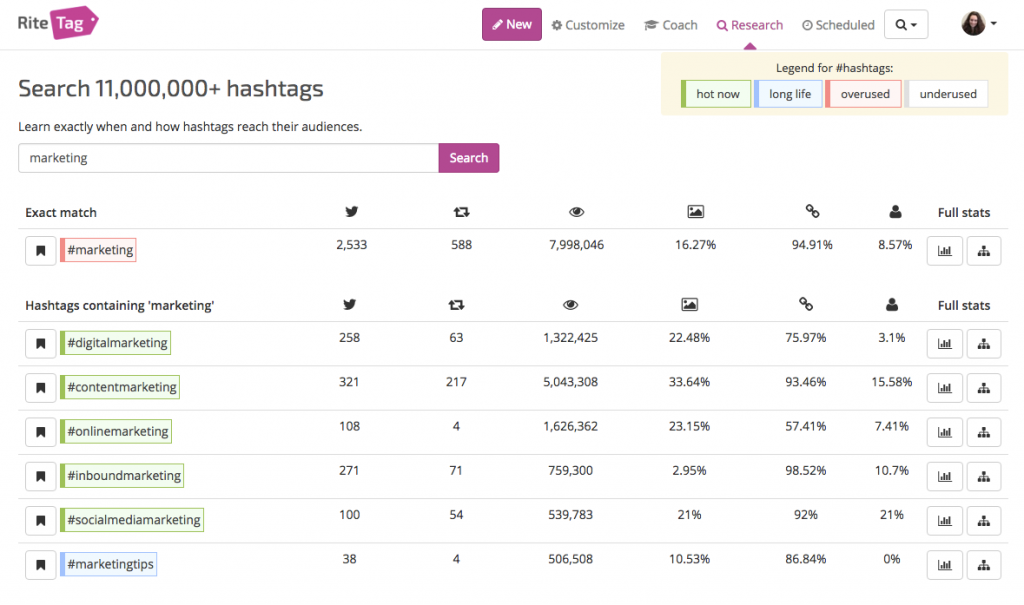Open the #marketing hashtag tag
The image size is (1024, 605).
click(99, 250)
